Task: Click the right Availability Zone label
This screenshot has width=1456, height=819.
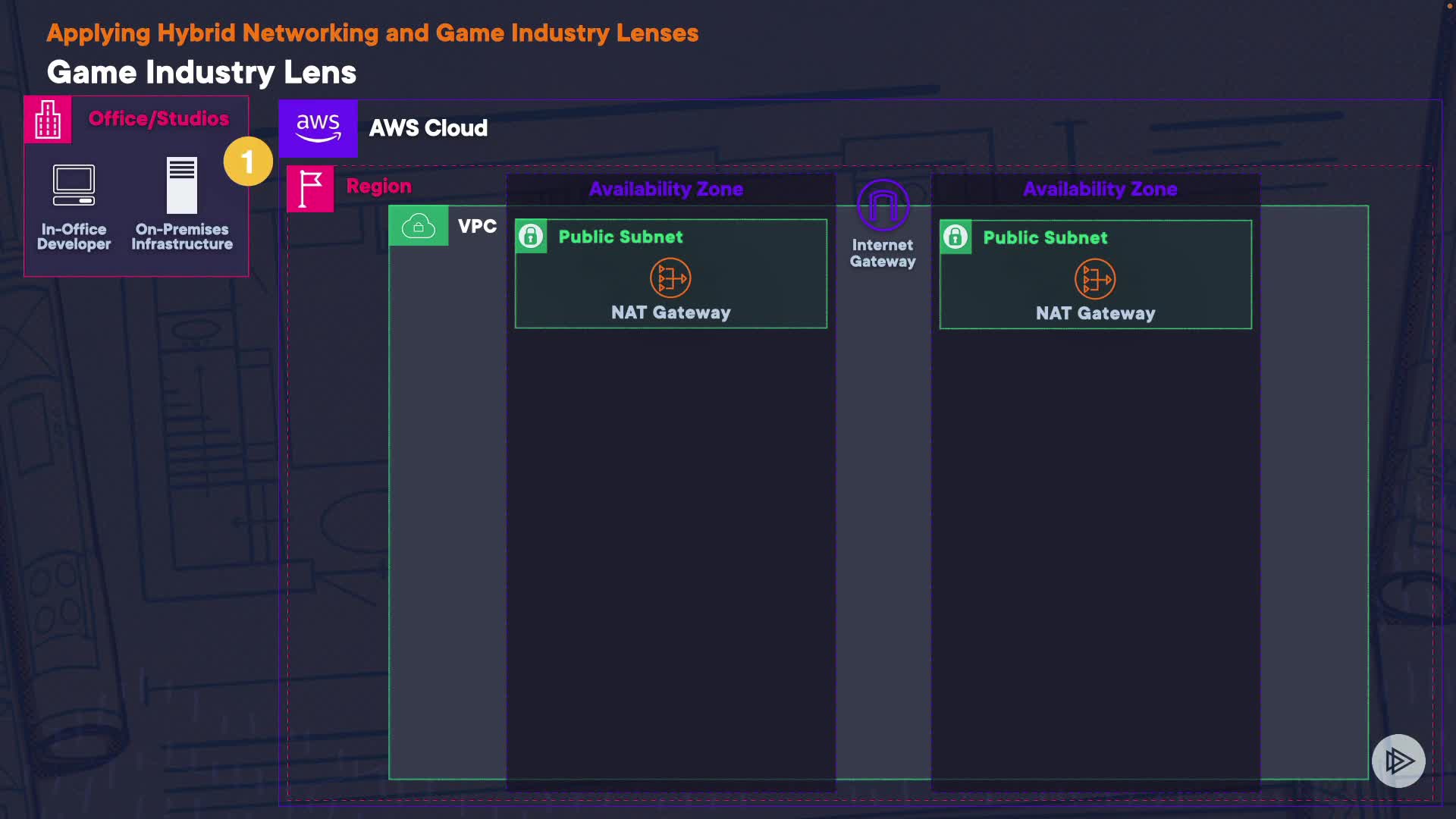Action: (1100, 189)
